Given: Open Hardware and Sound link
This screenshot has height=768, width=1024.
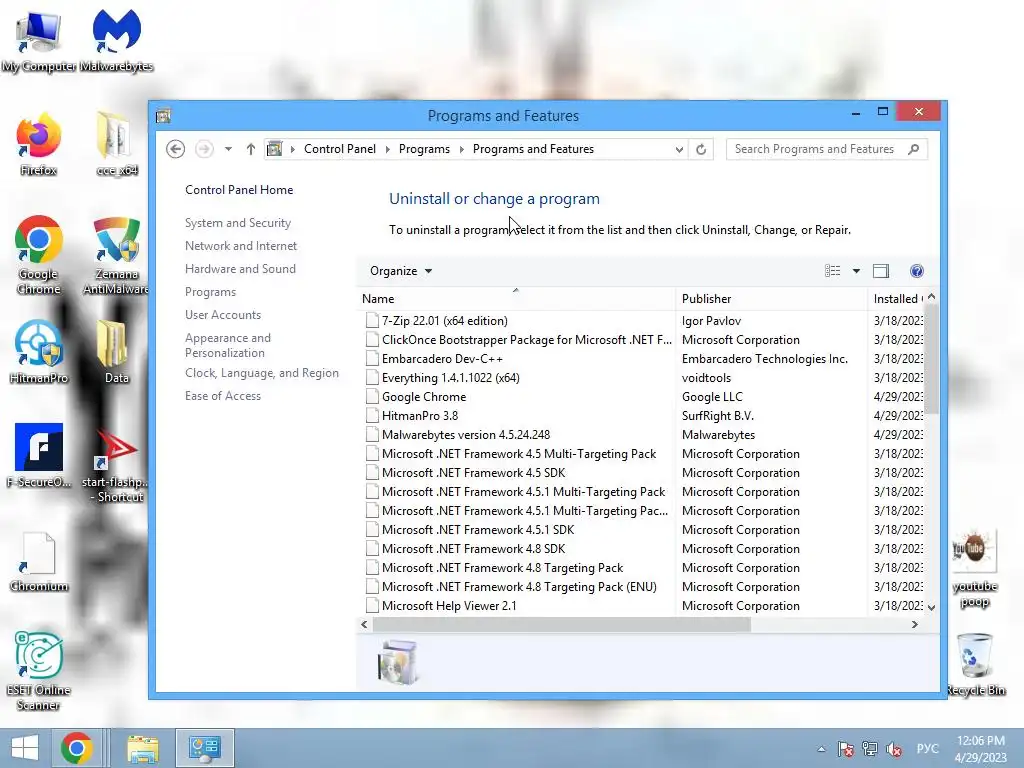Looking at the screenshot, I should pos(240,268).
